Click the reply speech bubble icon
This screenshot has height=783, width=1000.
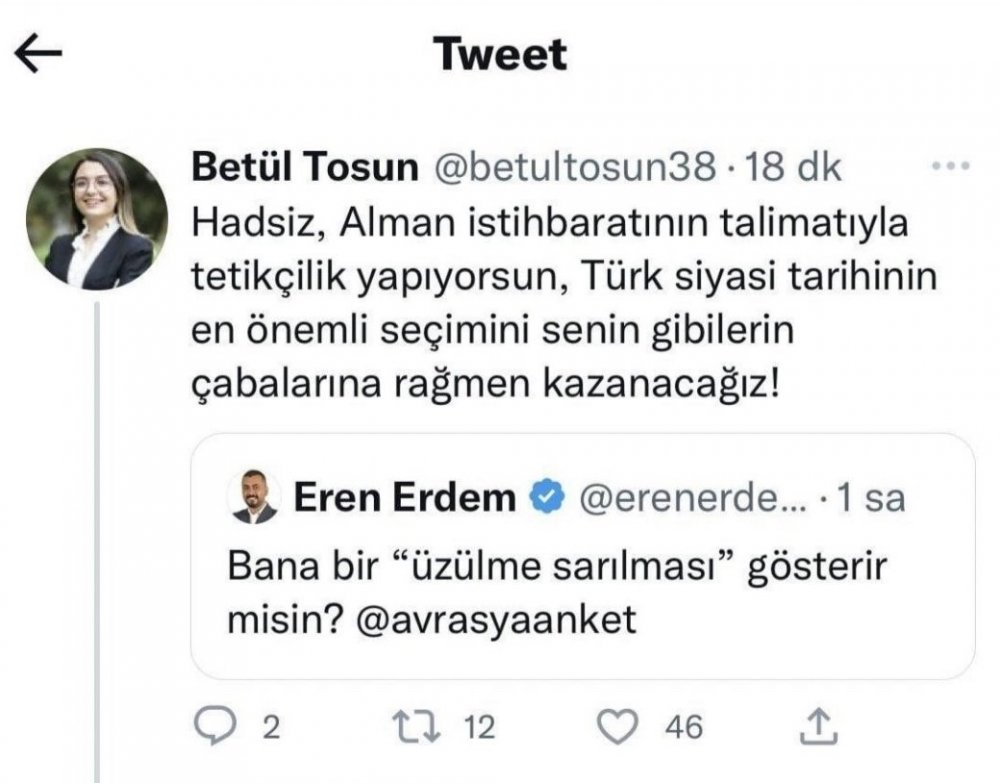click(212, 727)
